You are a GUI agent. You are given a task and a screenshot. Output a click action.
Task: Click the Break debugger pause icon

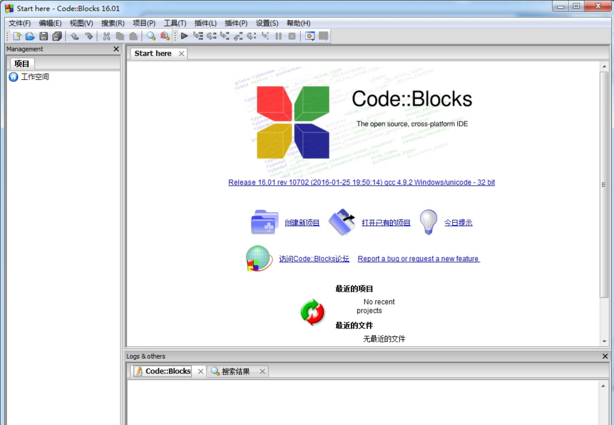click(x=278, y=36)
